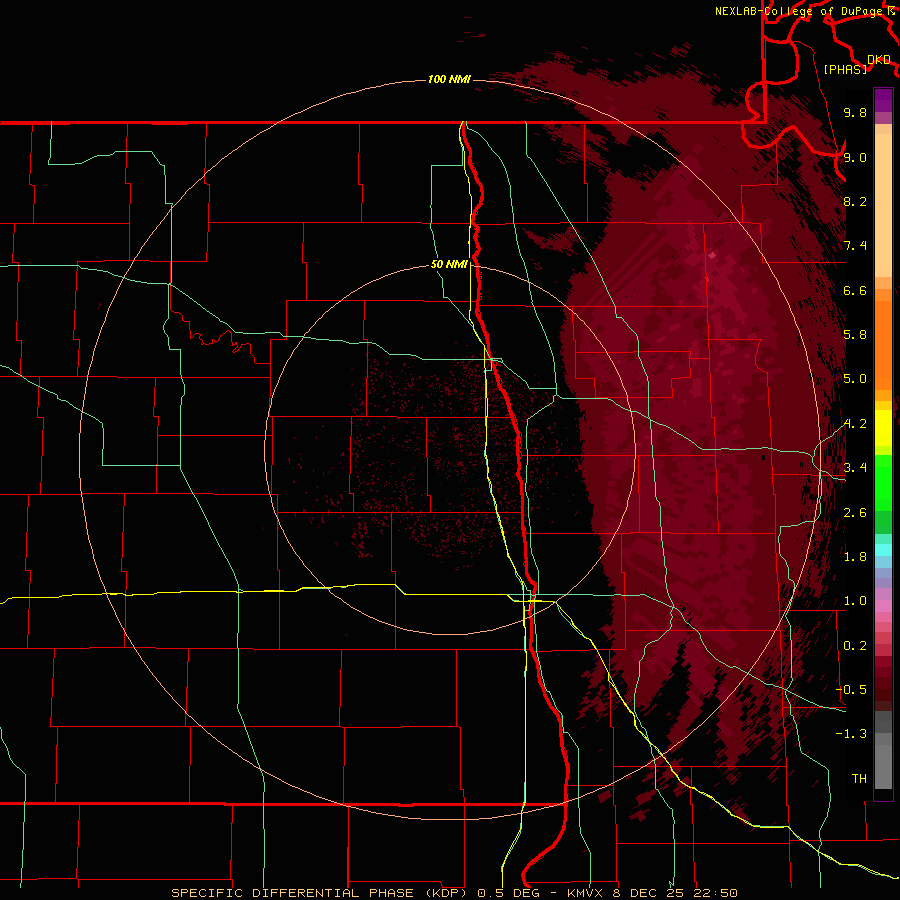Click the 7.4 scale value
900x900 pixels.
click(855, 246)
